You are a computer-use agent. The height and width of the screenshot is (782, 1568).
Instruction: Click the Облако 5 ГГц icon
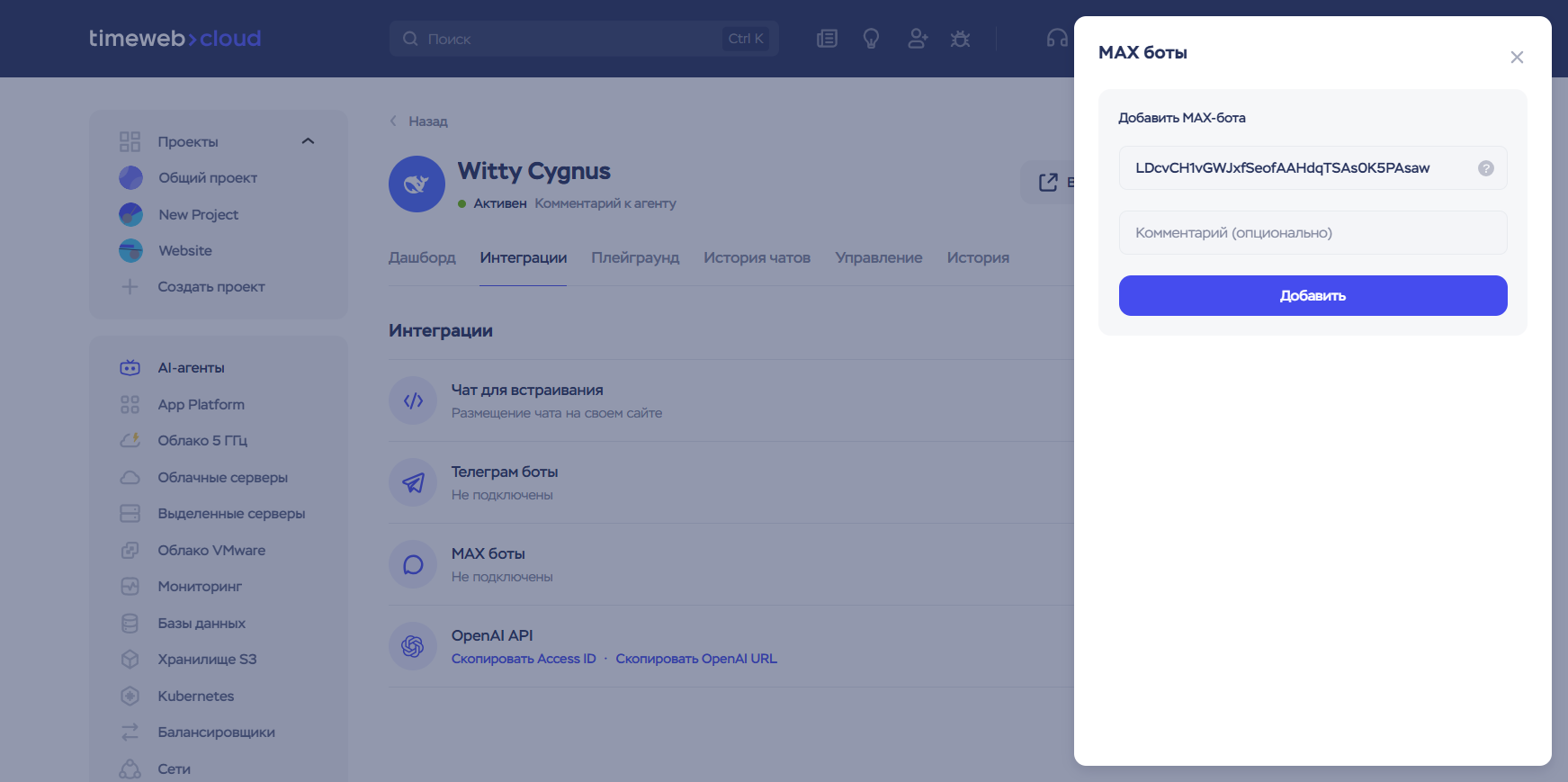point(130,441)
